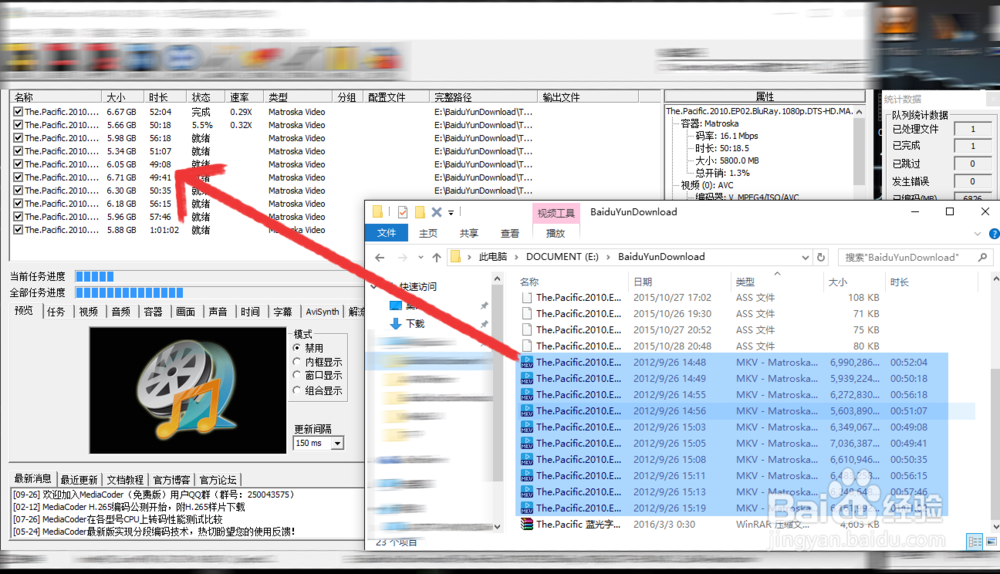Image resolution: width=1000 pixels, height=574 pixels.
Task: Toggle the checkbox of the 5.34 GB item
Action: pyautogui.click(x=18, y=151)
